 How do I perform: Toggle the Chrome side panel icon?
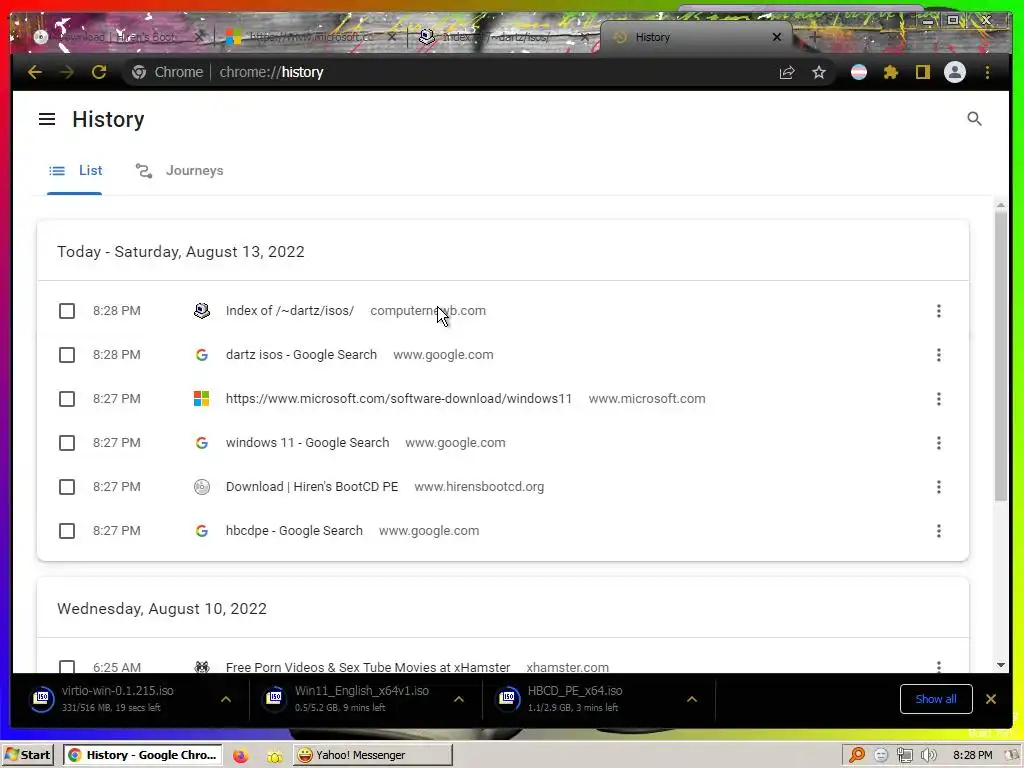click(922, 72)
